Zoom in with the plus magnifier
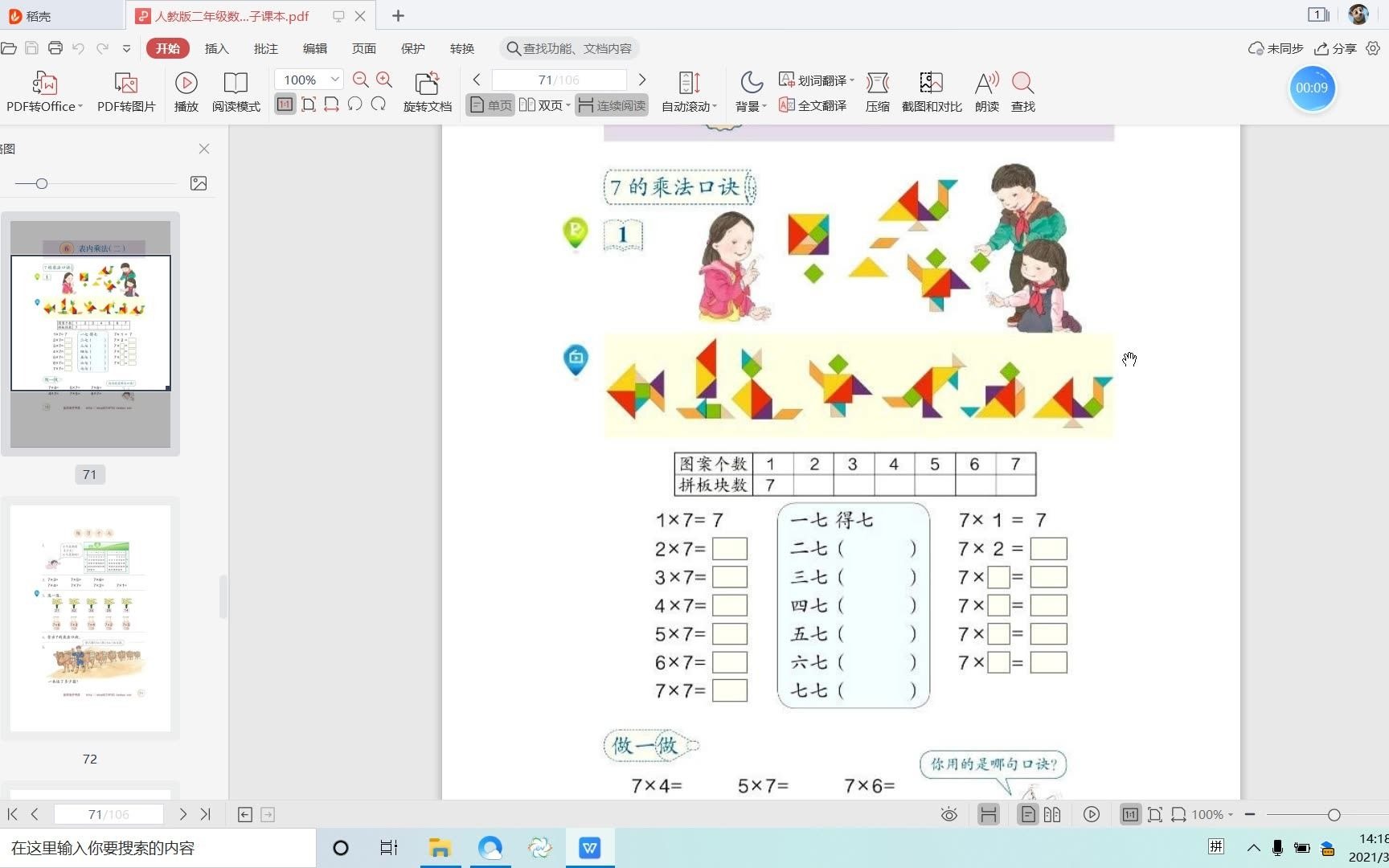1389x868 pixels. tap(384, 80)
